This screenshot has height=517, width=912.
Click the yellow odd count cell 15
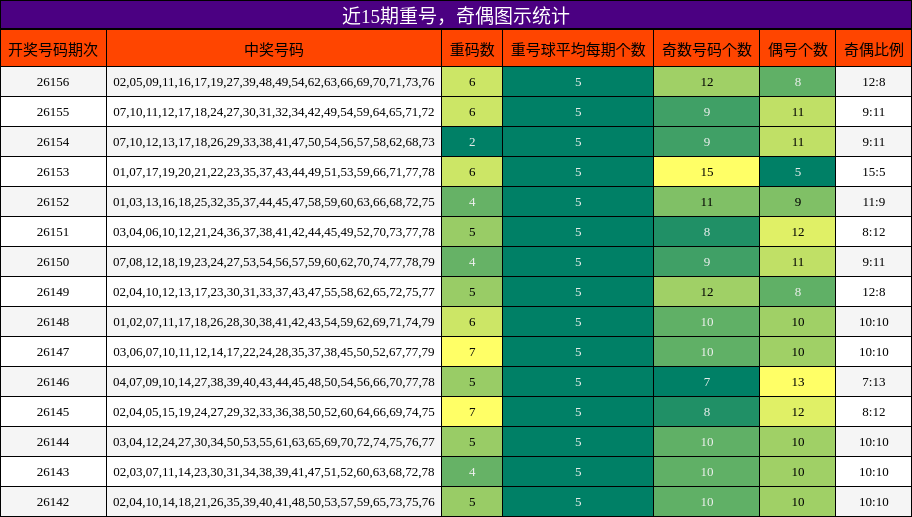tap(707, 172)
